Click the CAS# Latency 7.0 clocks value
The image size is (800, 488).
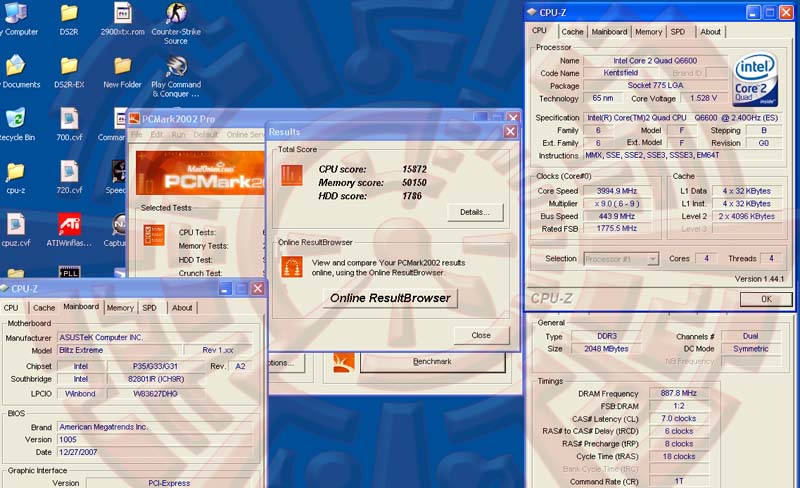(679, 419)
